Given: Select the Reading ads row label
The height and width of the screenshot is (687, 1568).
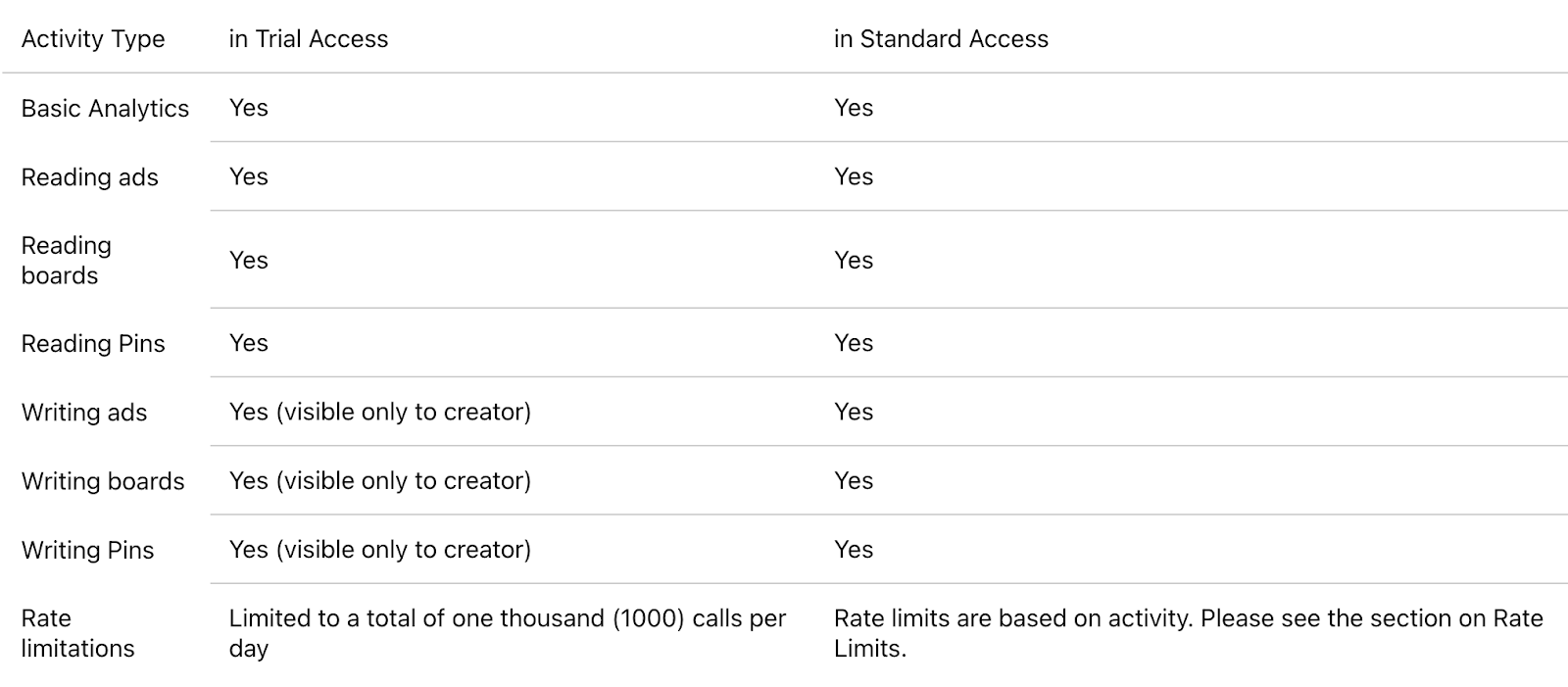Looking at the screenshot, I should pyautogui.click(x=90, y=177).
